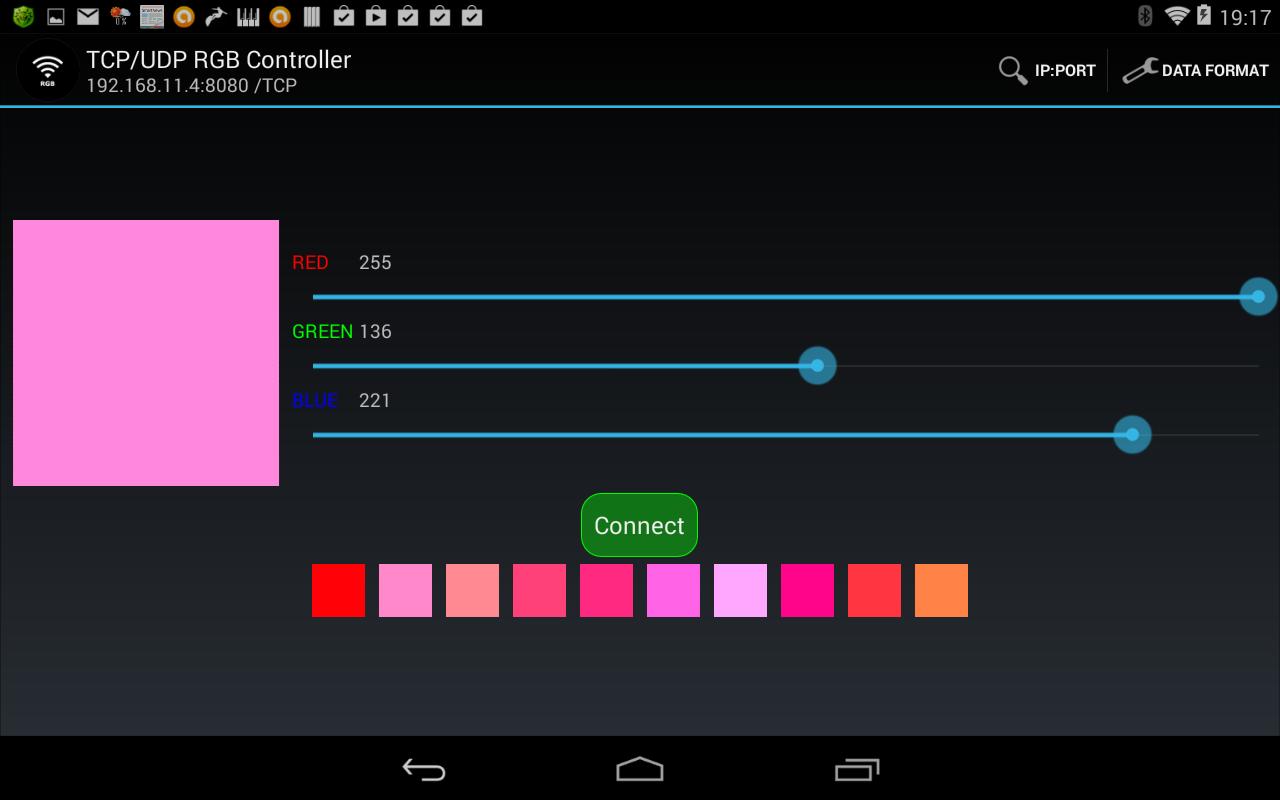Select the orange preset color swatch
This screenshot has width=1280, height=800.
point(941,590)
